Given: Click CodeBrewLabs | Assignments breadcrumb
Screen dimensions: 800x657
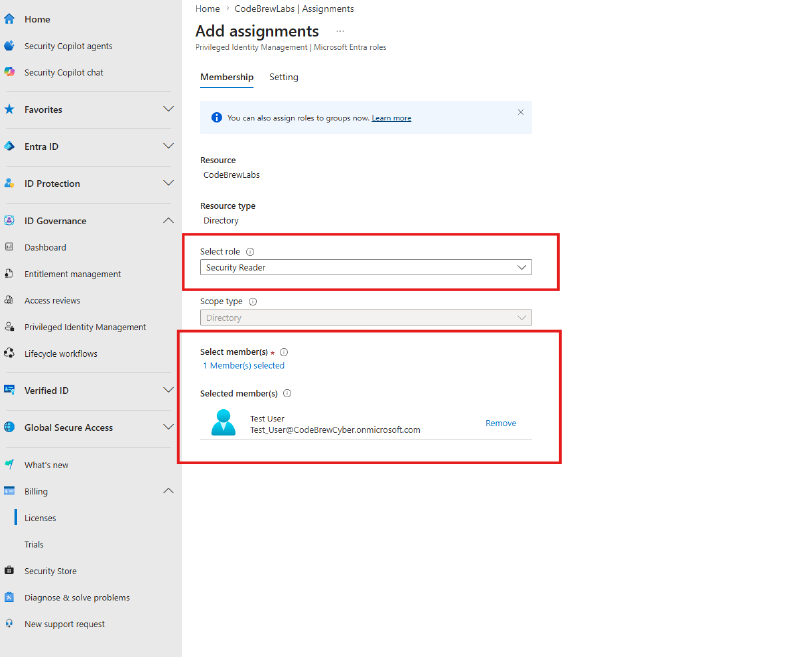Looking at the screenshot, I should click(x=294, y=9).
